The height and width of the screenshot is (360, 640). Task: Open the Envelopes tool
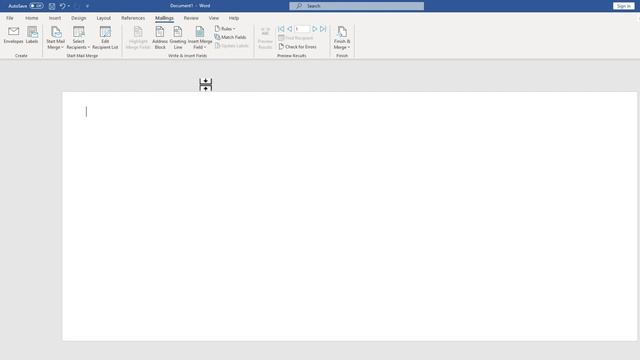point(13,36)
